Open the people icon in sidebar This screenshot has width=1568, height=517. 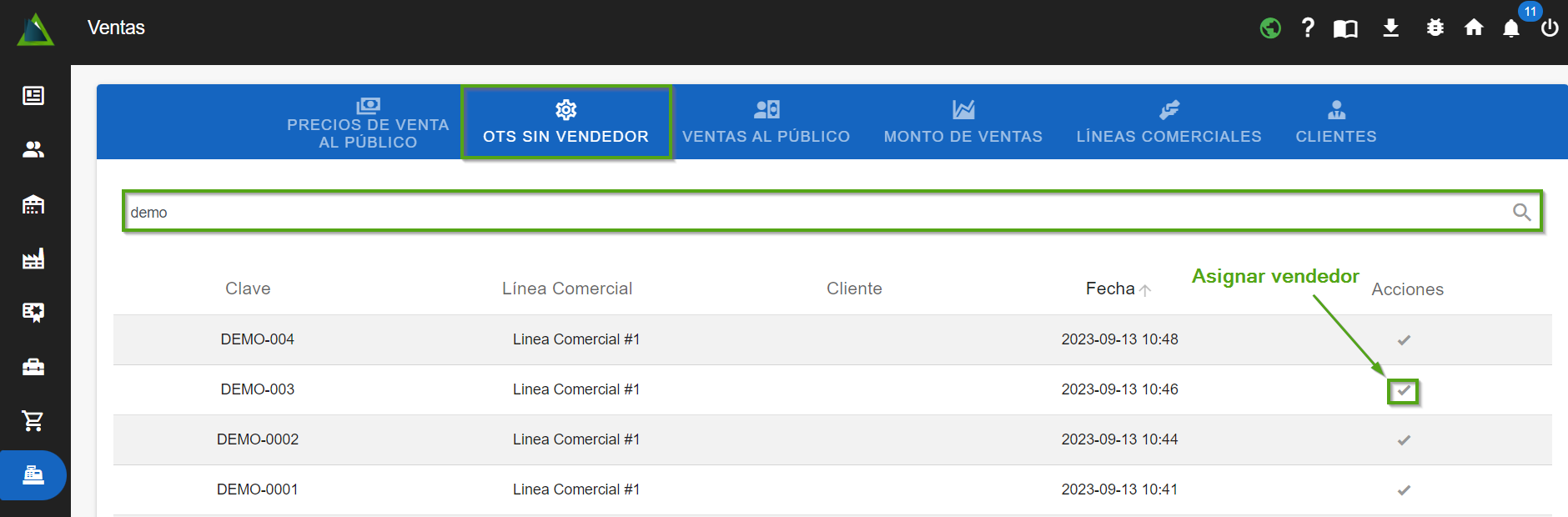coord(33,150)
